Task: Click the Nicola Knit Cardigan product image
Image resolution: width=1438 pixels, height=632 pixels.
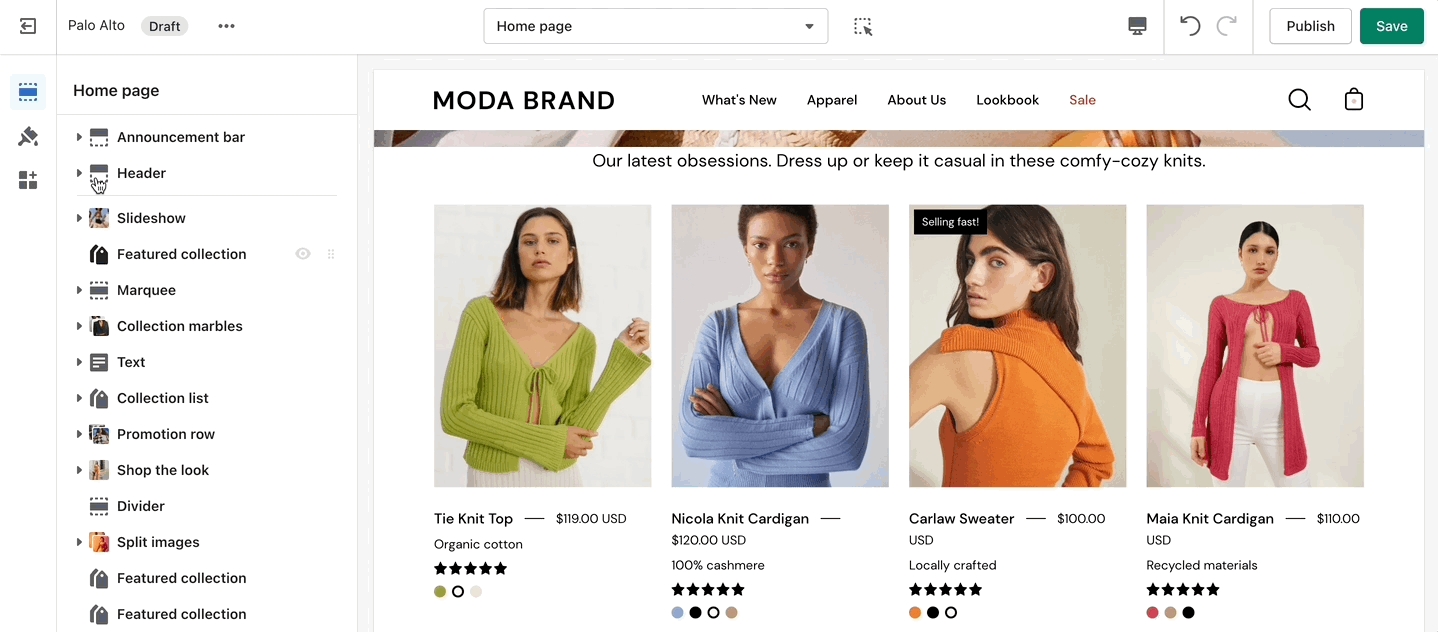Action: [780, 346]
